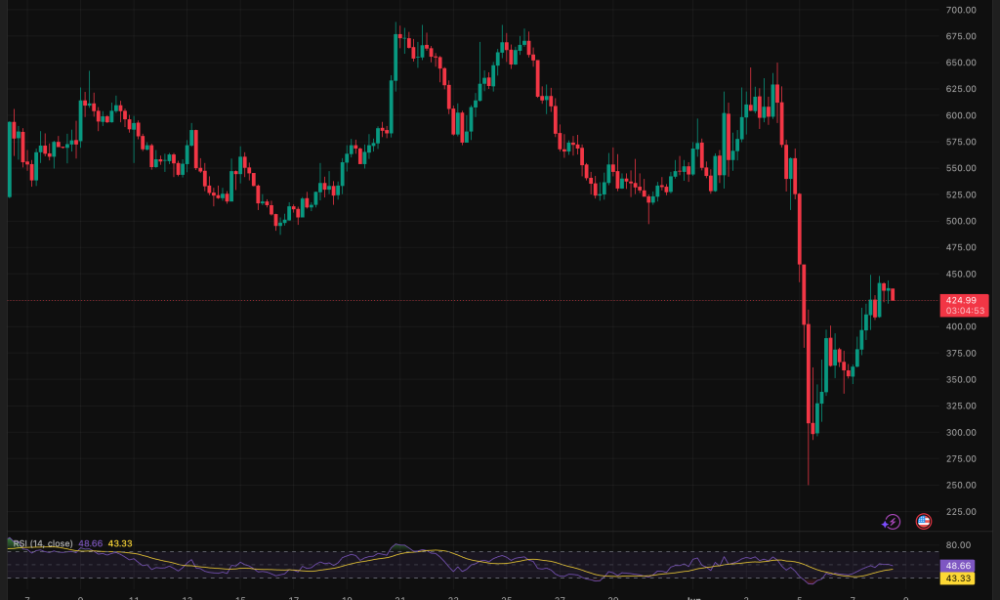Click the red 424.99 current price label
Viewport: 1000px width, 600px height.
click(961, 300)
